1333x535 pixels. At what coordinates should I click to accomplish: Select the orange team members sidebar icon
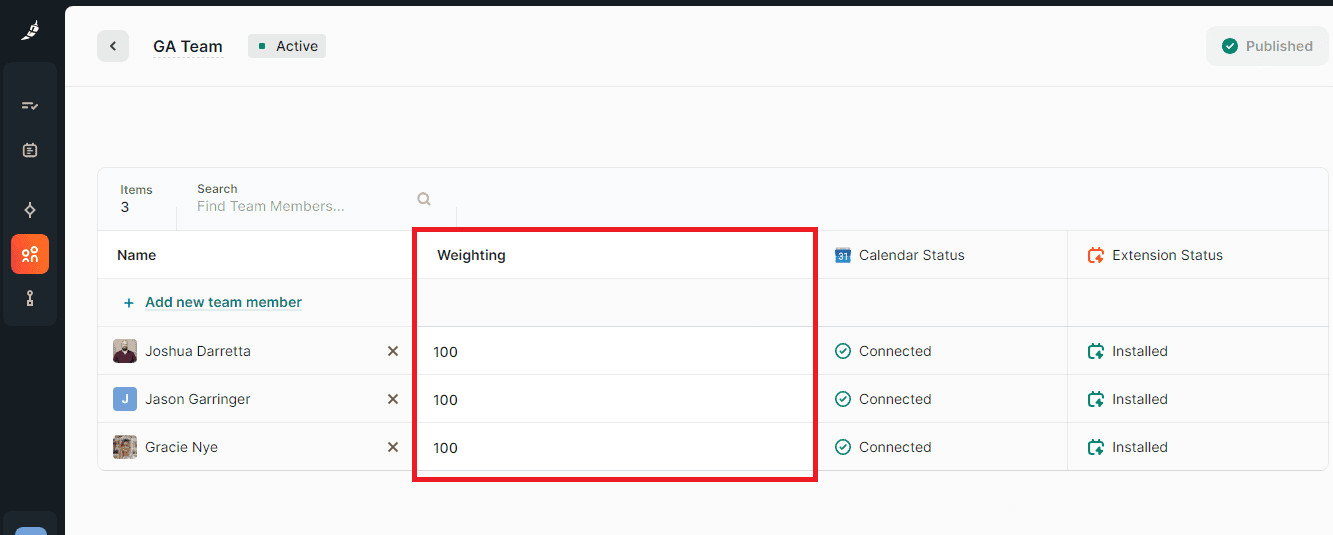(30, 254)
